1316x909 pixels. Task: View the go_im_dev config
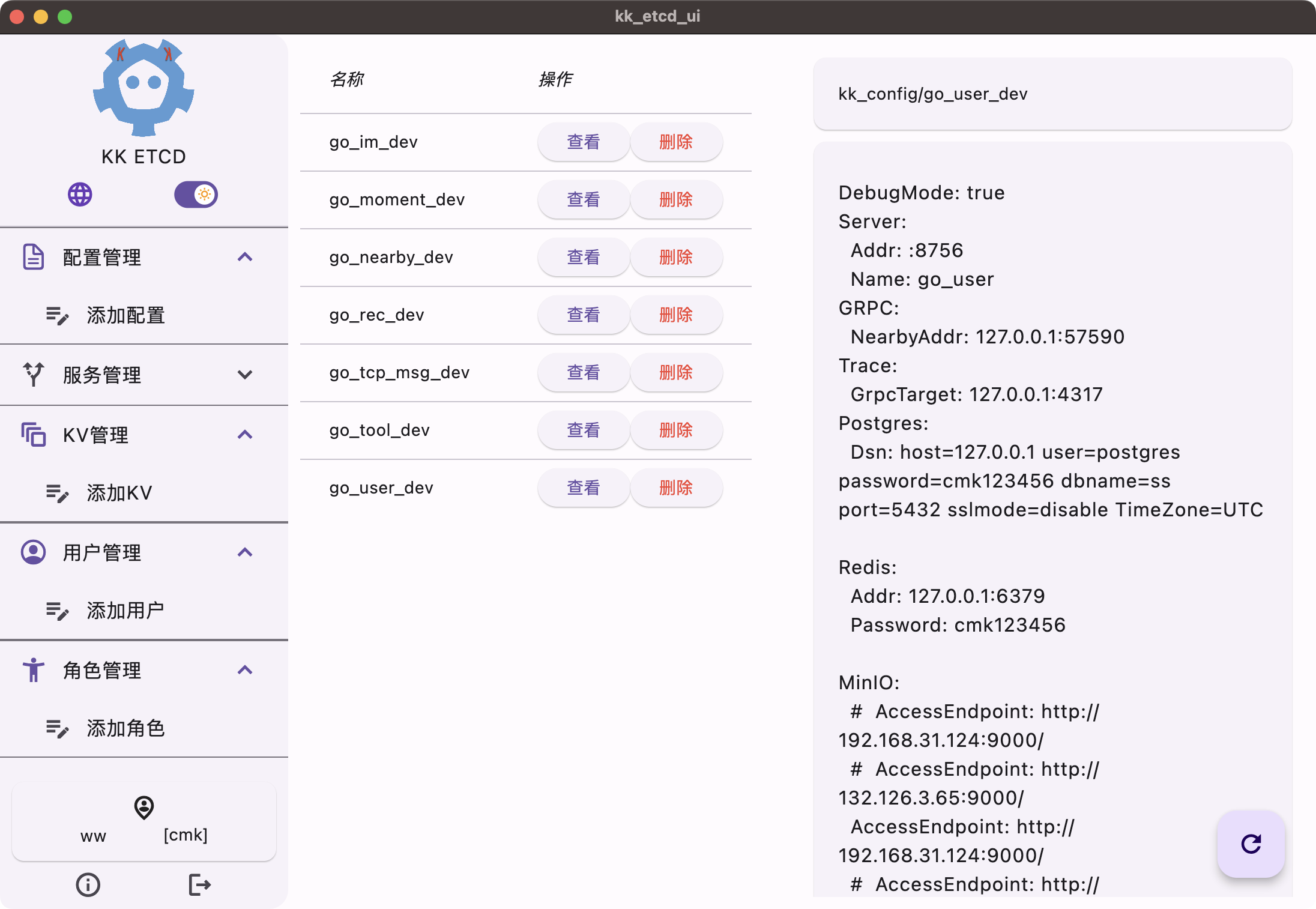click(x=583, y=142)
